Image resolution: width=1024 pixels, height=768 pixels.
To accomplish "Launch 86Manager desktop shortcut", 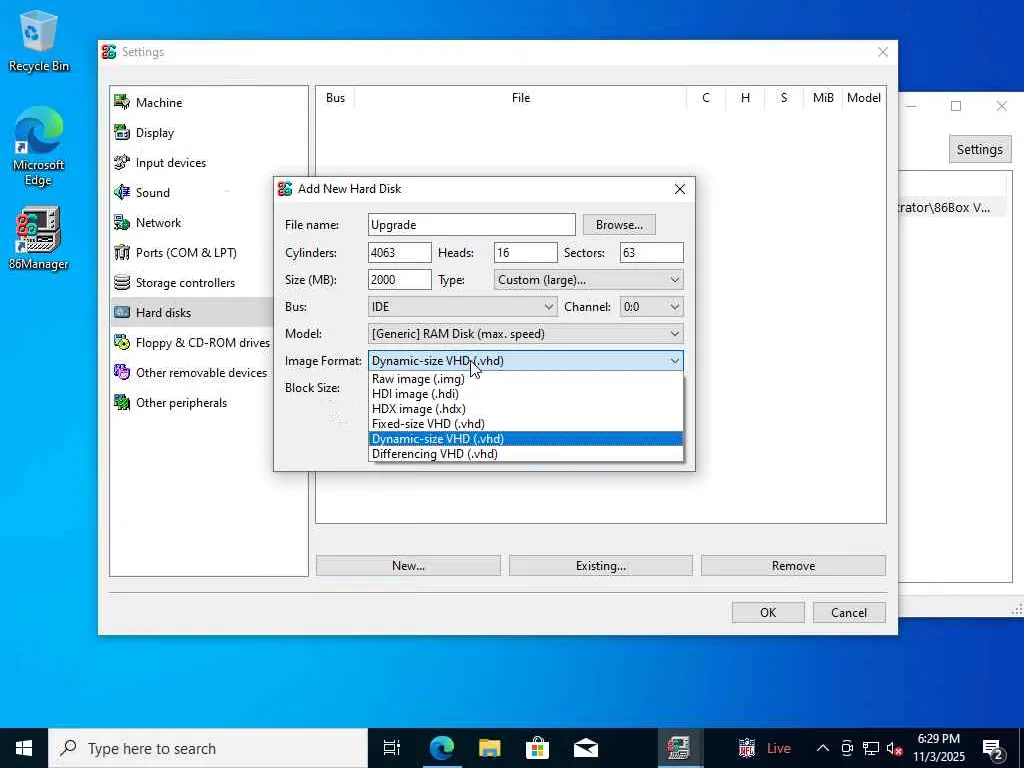I will point(39,238).
